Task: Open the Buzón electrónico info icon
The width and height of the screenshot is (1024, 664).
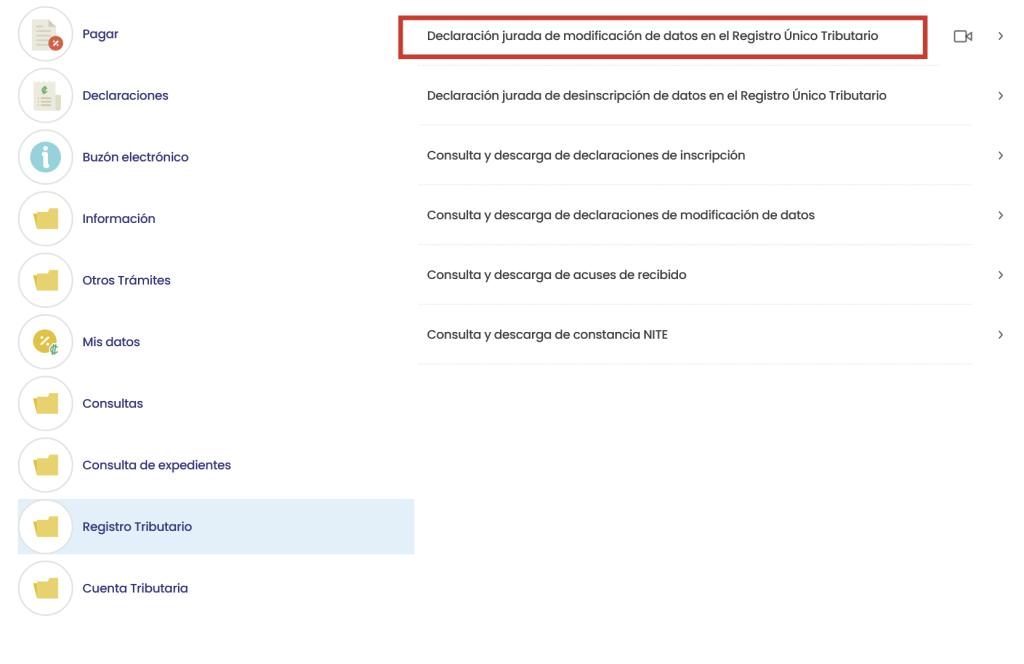Action: click(x=46, y=158)
